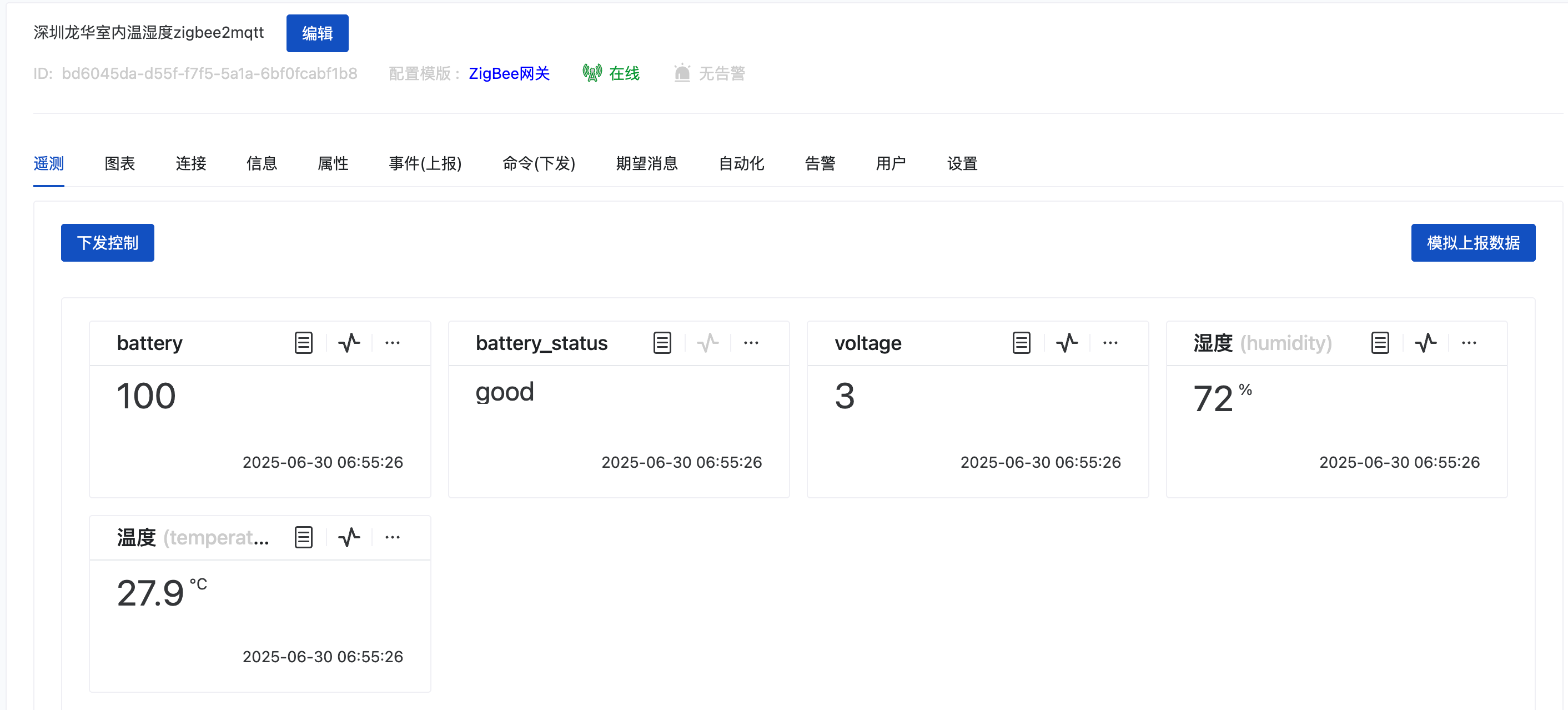Click the 无告警 status text

click(722, 74)
